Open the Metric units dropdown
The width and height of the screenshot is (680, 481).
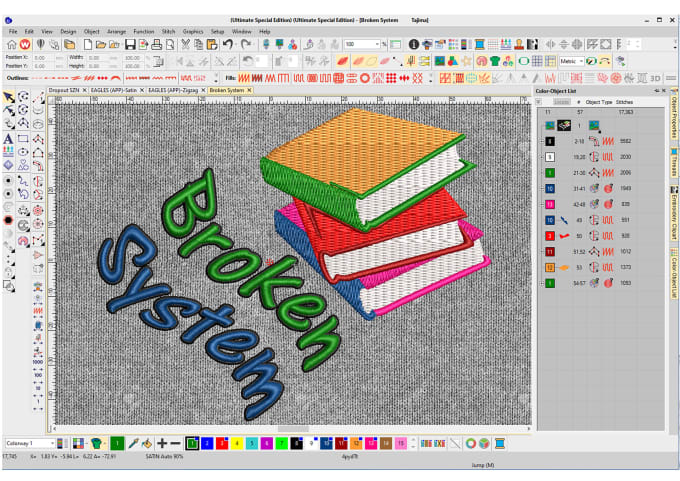click(581, 61)
